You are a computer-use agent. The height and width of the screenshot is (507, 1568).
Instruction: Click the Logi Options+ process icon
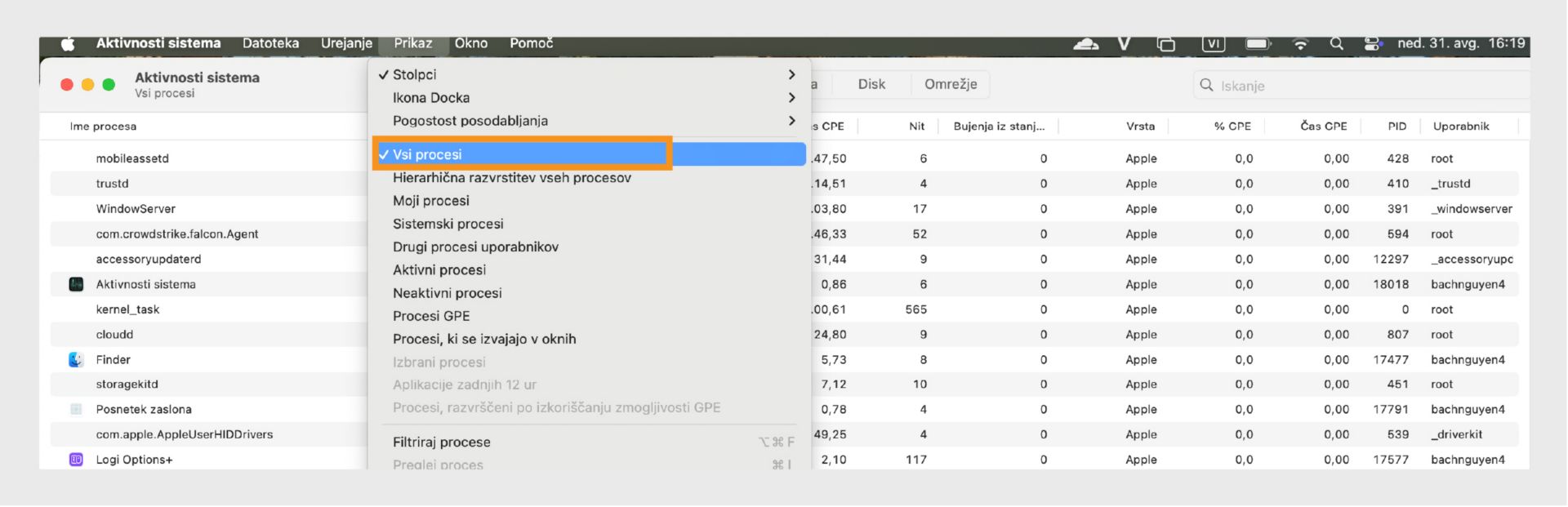point(76,460)
